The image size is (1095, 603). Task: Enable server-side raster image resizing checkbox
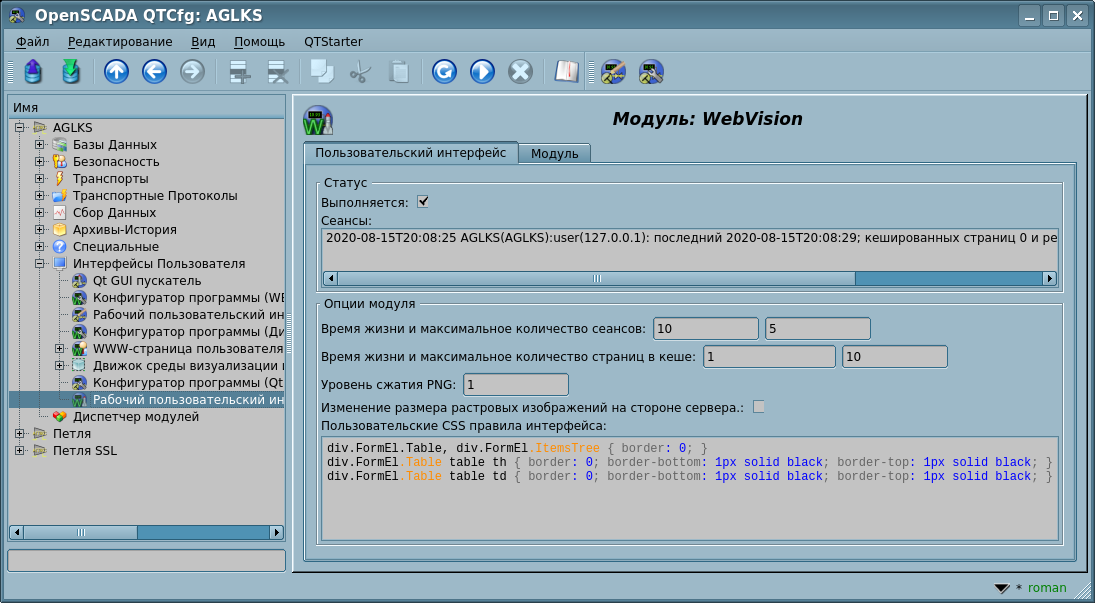[x=758, y=407]
